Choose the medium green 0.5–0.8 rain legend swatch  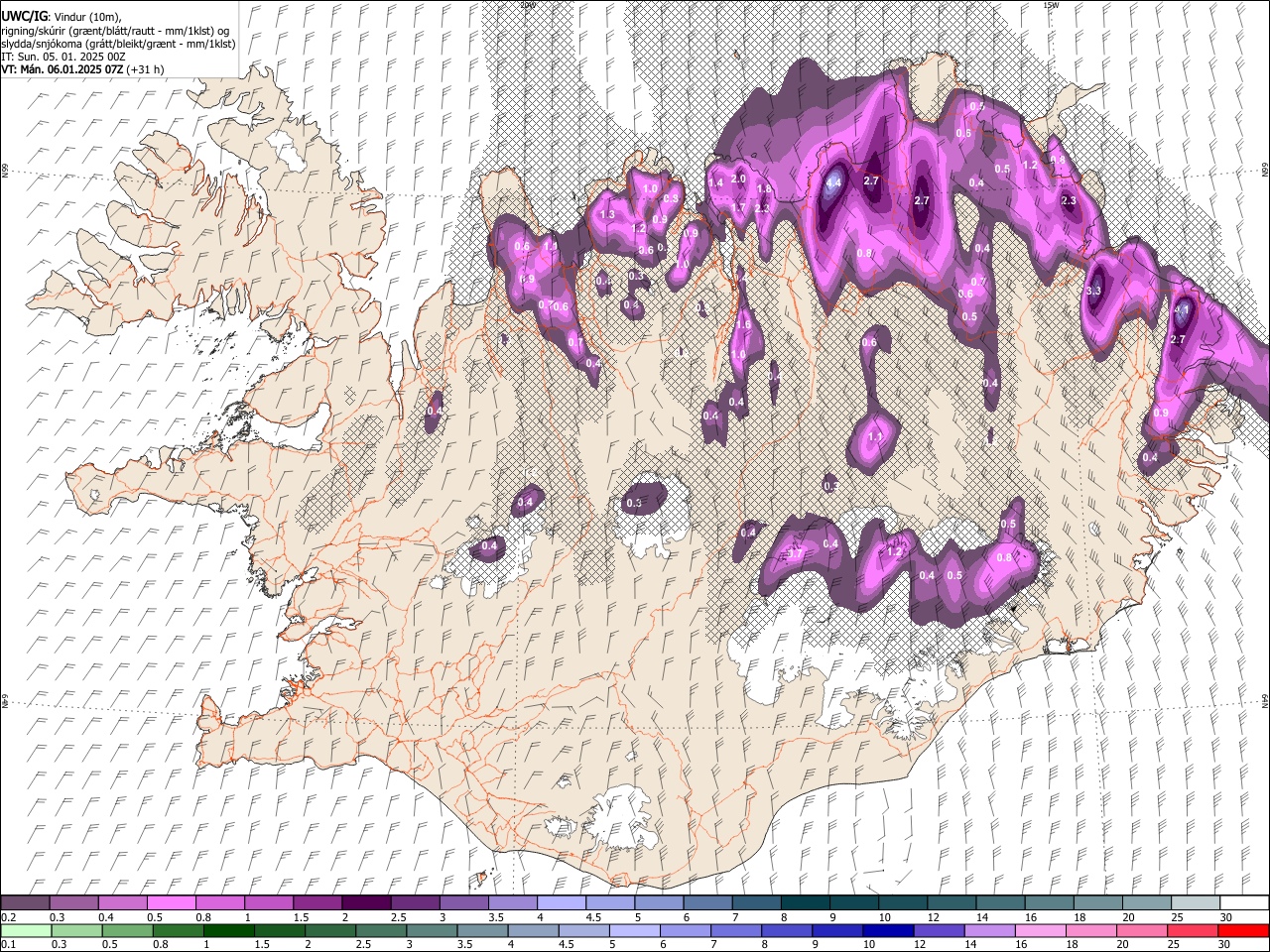click(x=128, y=931)
